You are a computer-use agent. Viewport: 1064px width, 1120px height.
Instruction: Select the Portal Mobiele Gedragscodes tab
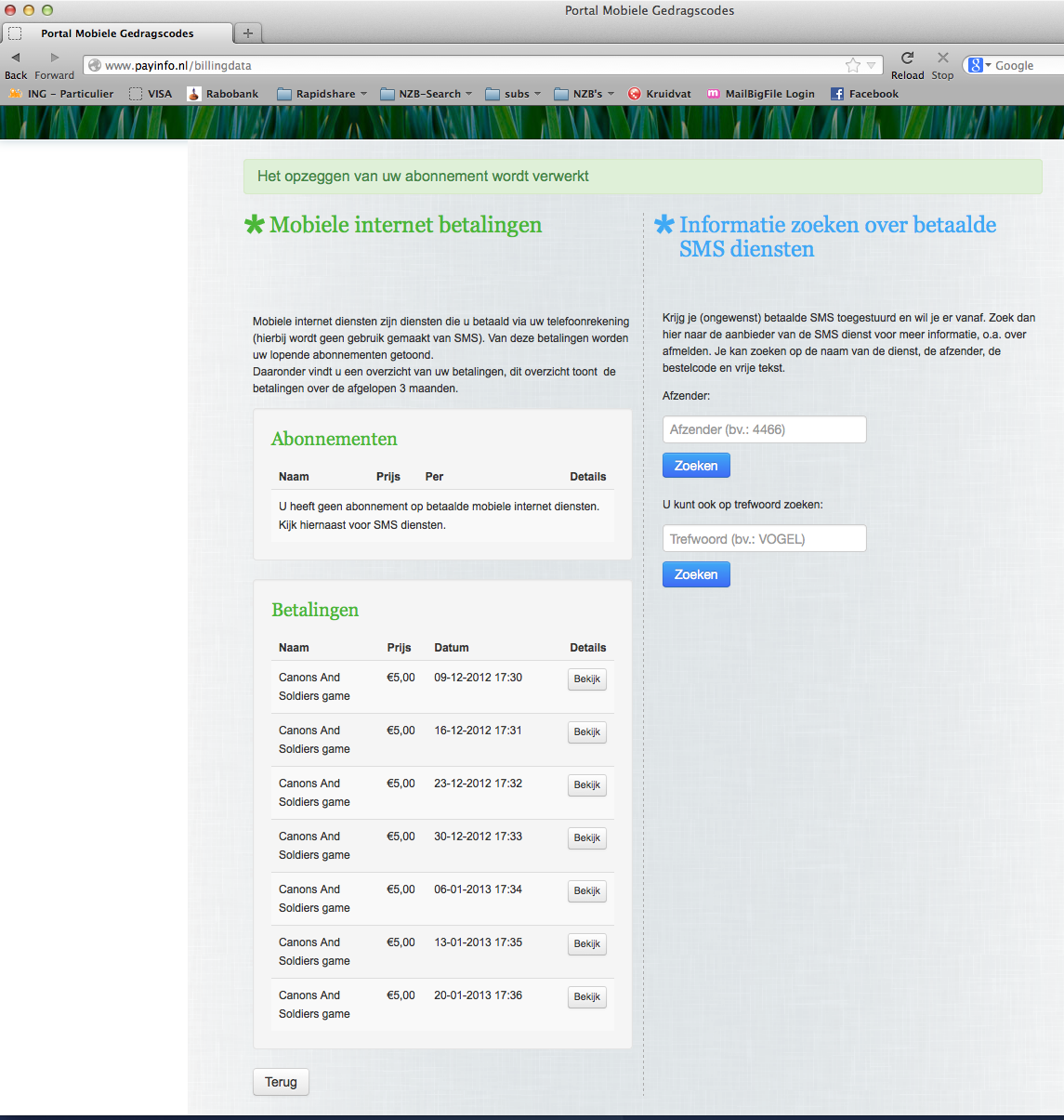(117, 33)
